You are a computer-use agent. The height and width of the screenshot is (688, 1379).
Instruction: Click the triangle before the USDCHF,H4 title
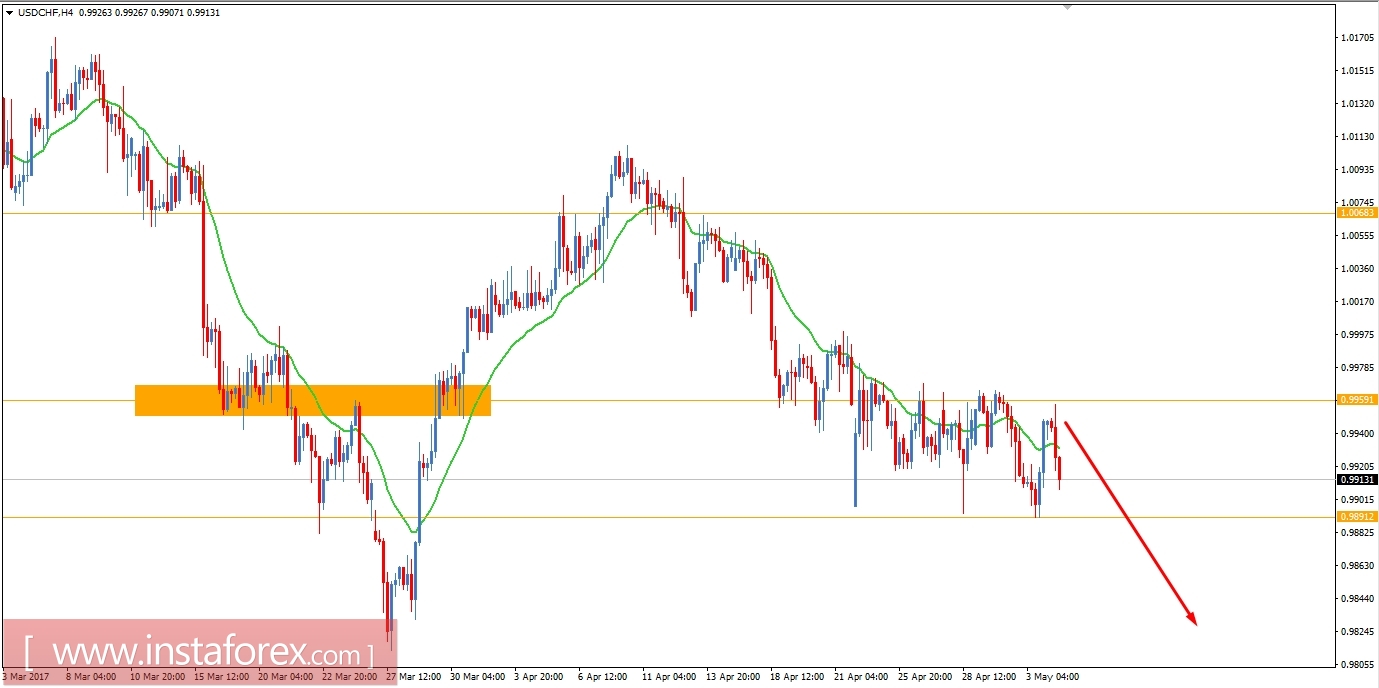[10, 13]
